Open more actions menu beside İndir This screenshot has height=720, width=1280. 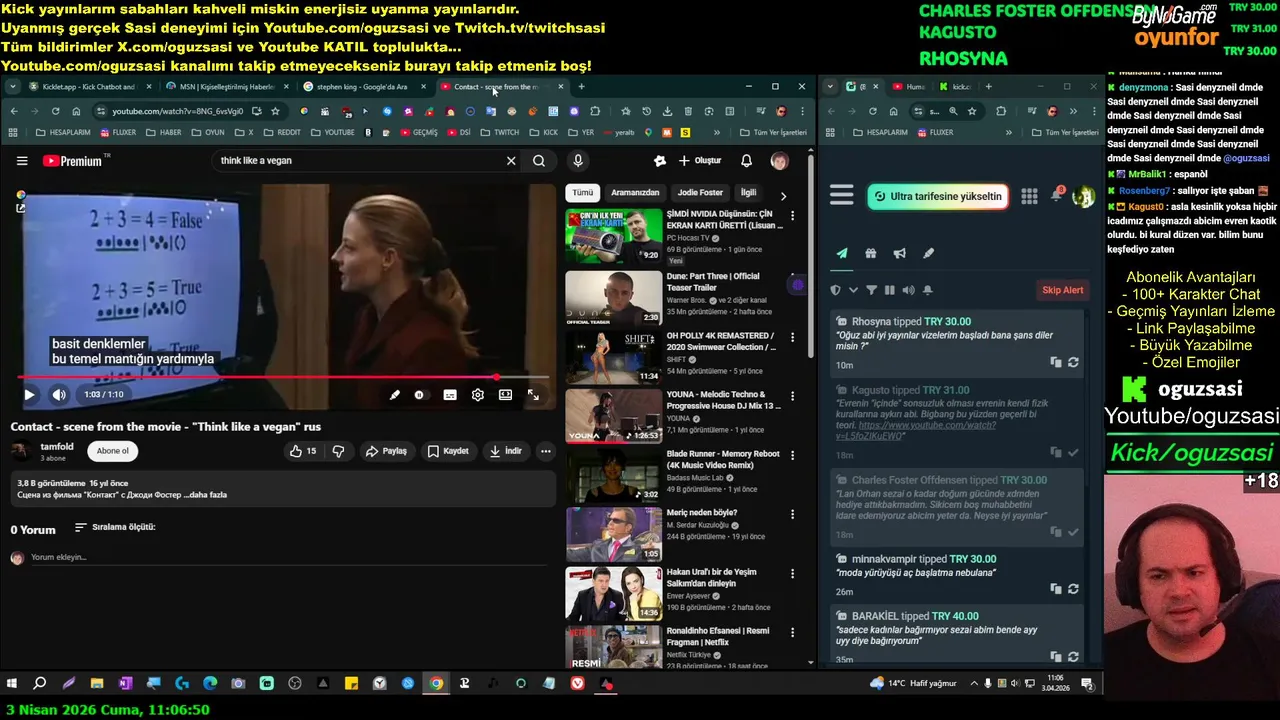point(546,451)
